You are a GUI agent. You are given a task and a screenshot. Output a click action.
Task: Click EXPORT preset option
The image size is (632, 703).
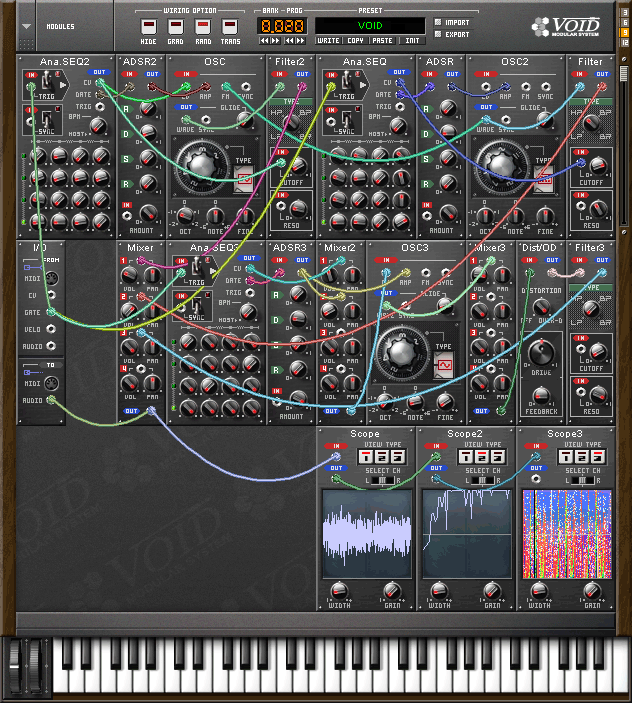[452, 34]
